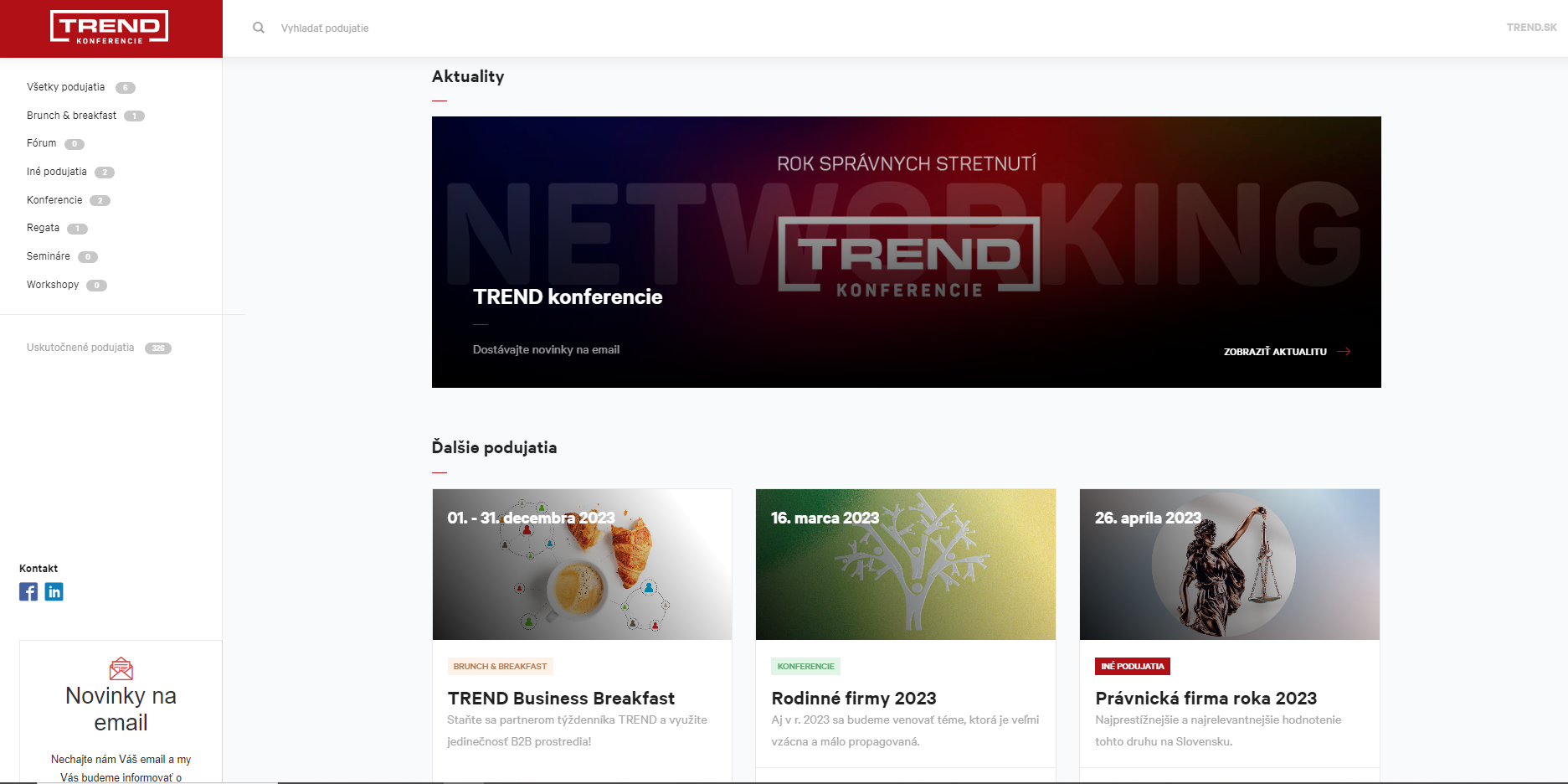Click the Ďalšie podujatia heading
This screenshot has width=1568, height=784.
pos(494,447)
